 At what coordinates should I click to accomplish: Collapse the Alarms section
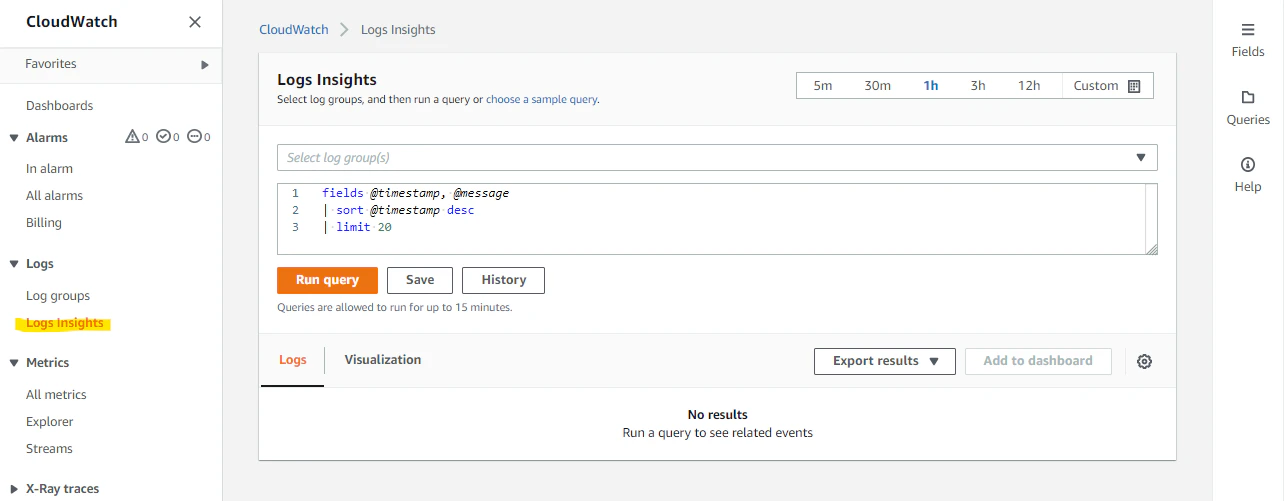[14, 138]
